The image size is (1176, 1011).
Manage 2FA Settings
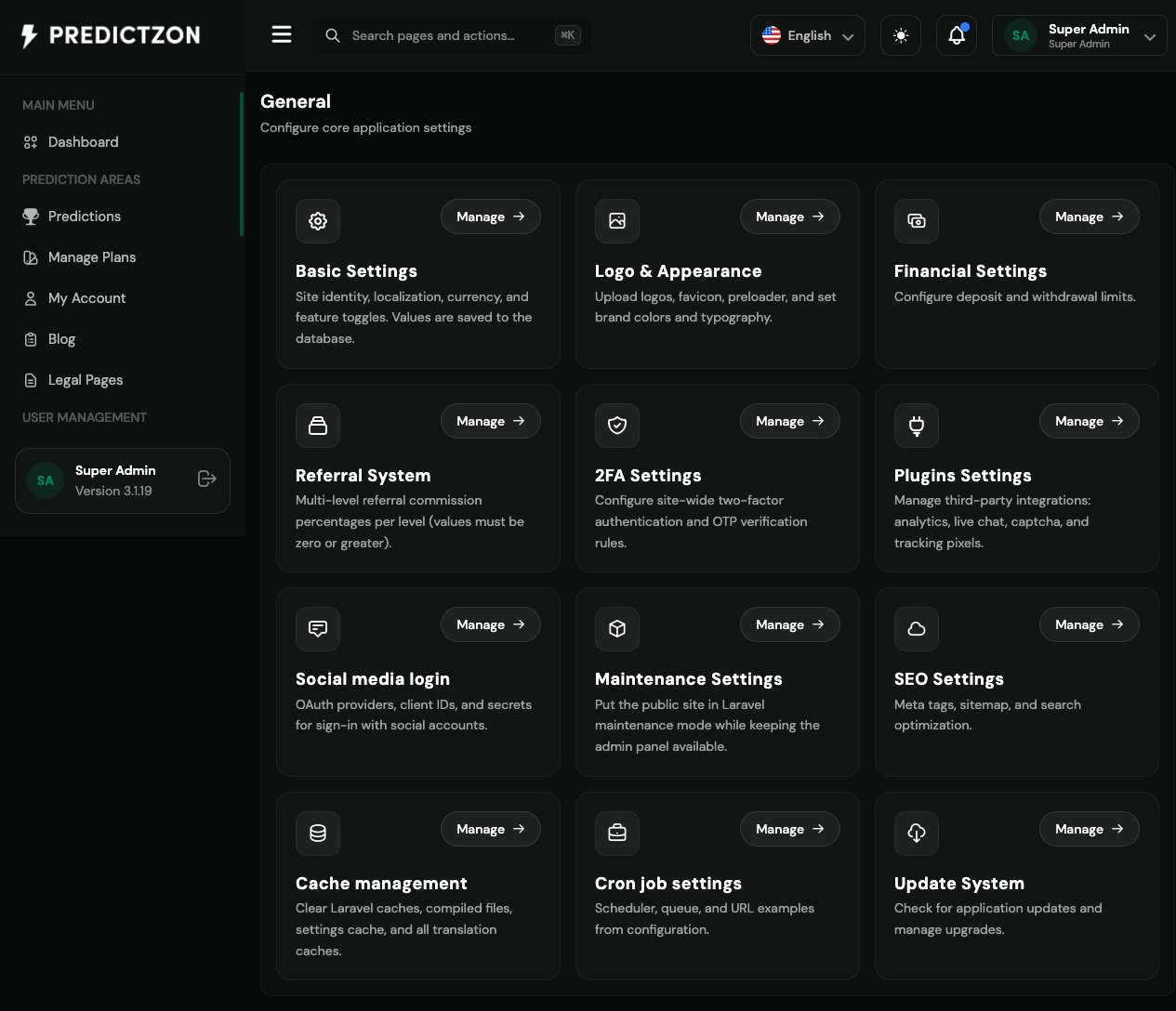[x=790, y=421]
